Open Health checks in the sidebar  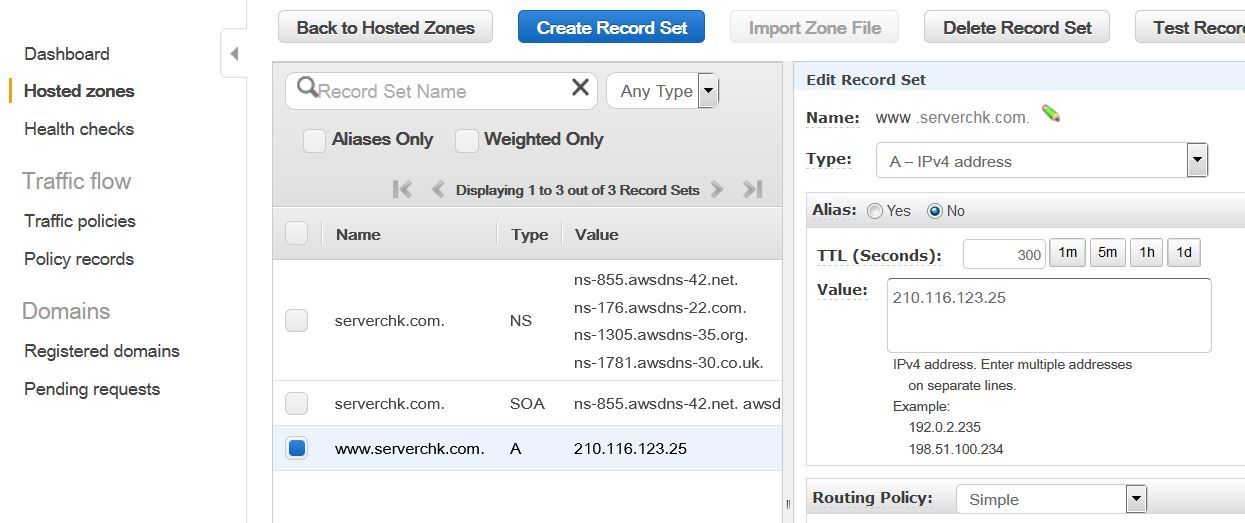tap(79, 129)
